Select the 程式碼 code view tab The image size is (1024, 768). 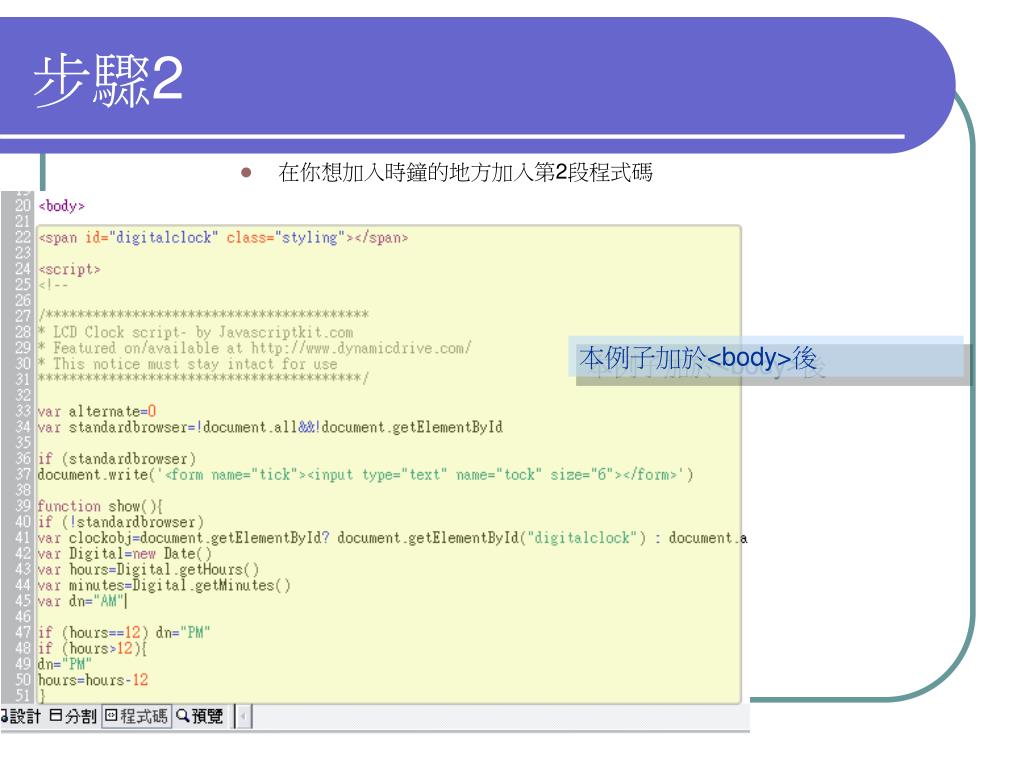(x=136, y=716)
